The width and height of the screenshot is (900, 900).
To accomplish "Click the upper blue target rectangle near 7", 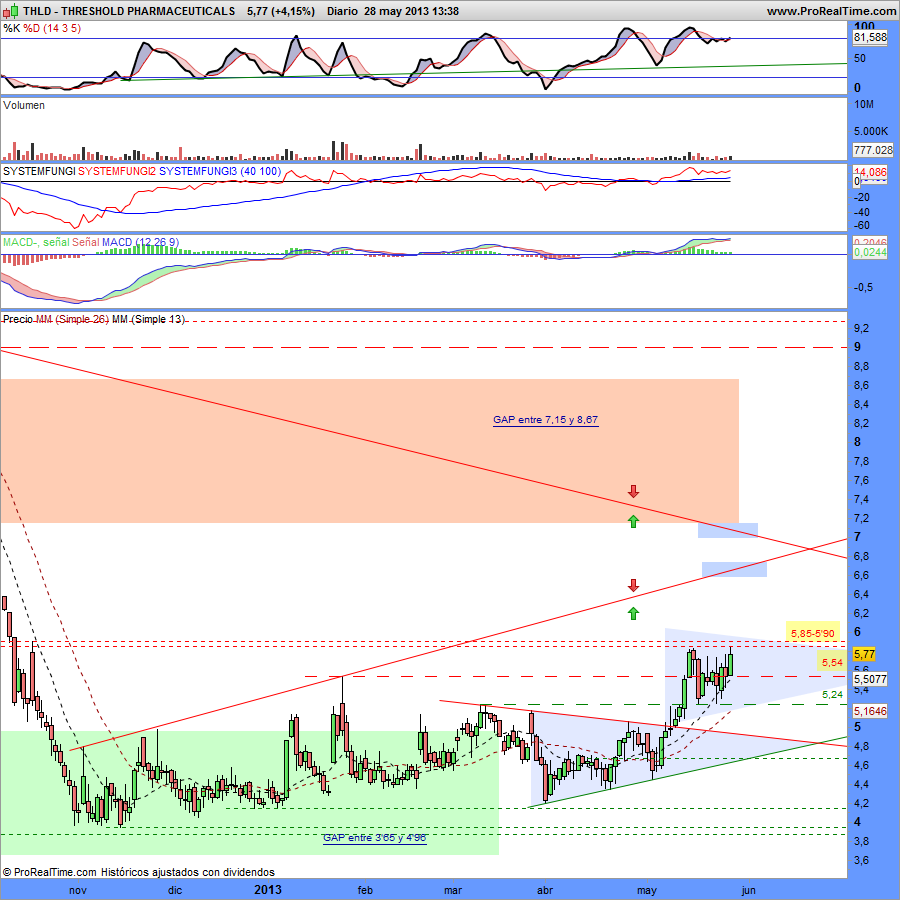I will point(728,530).
